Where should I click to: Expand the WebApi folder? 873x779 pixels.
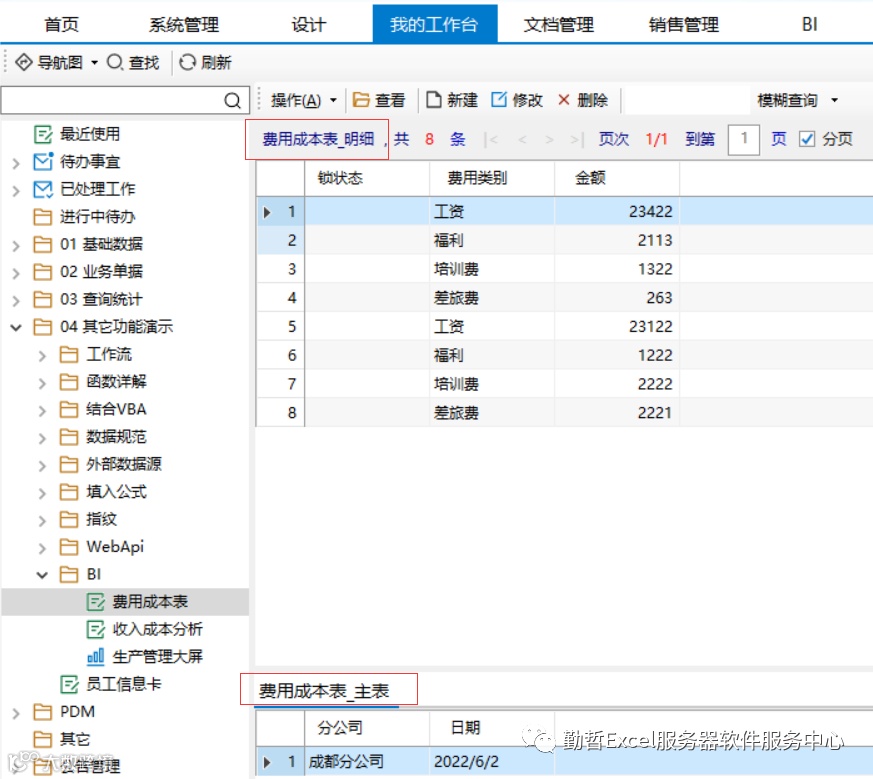click(x=42, y=548)
